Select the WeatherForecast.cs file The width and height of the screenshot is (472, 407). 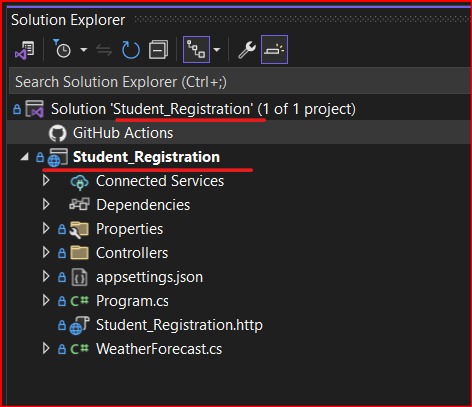coord(159,349)
